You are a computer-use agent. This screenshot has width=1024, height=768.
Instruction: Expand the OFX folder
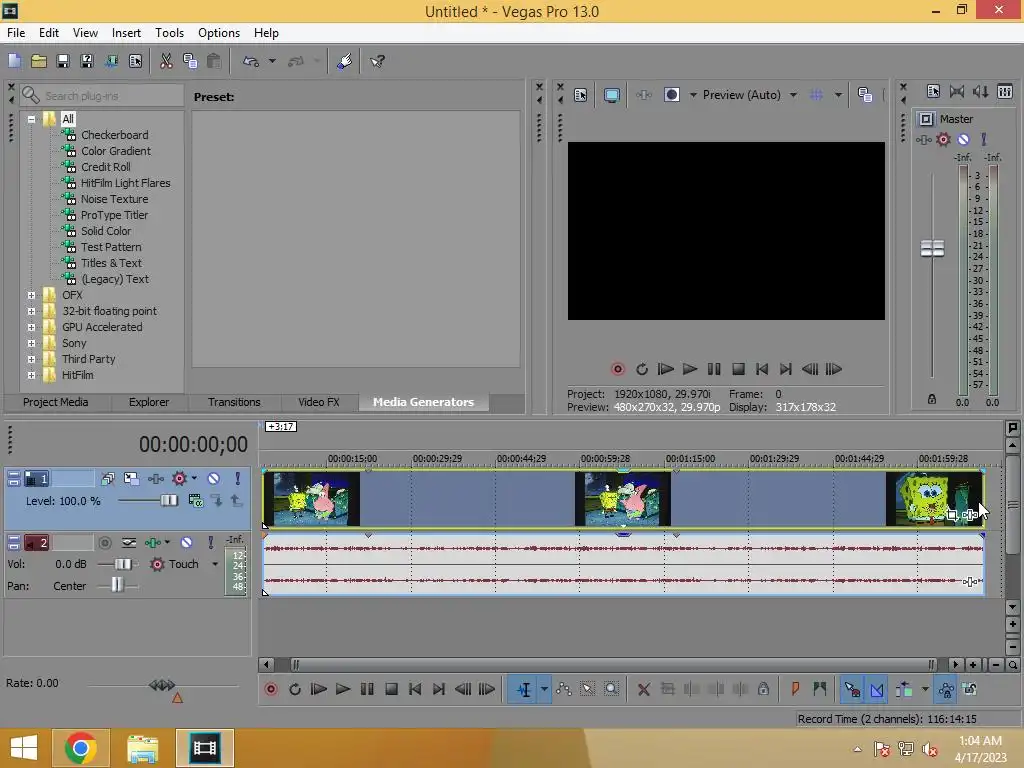(x=31, y=295)
